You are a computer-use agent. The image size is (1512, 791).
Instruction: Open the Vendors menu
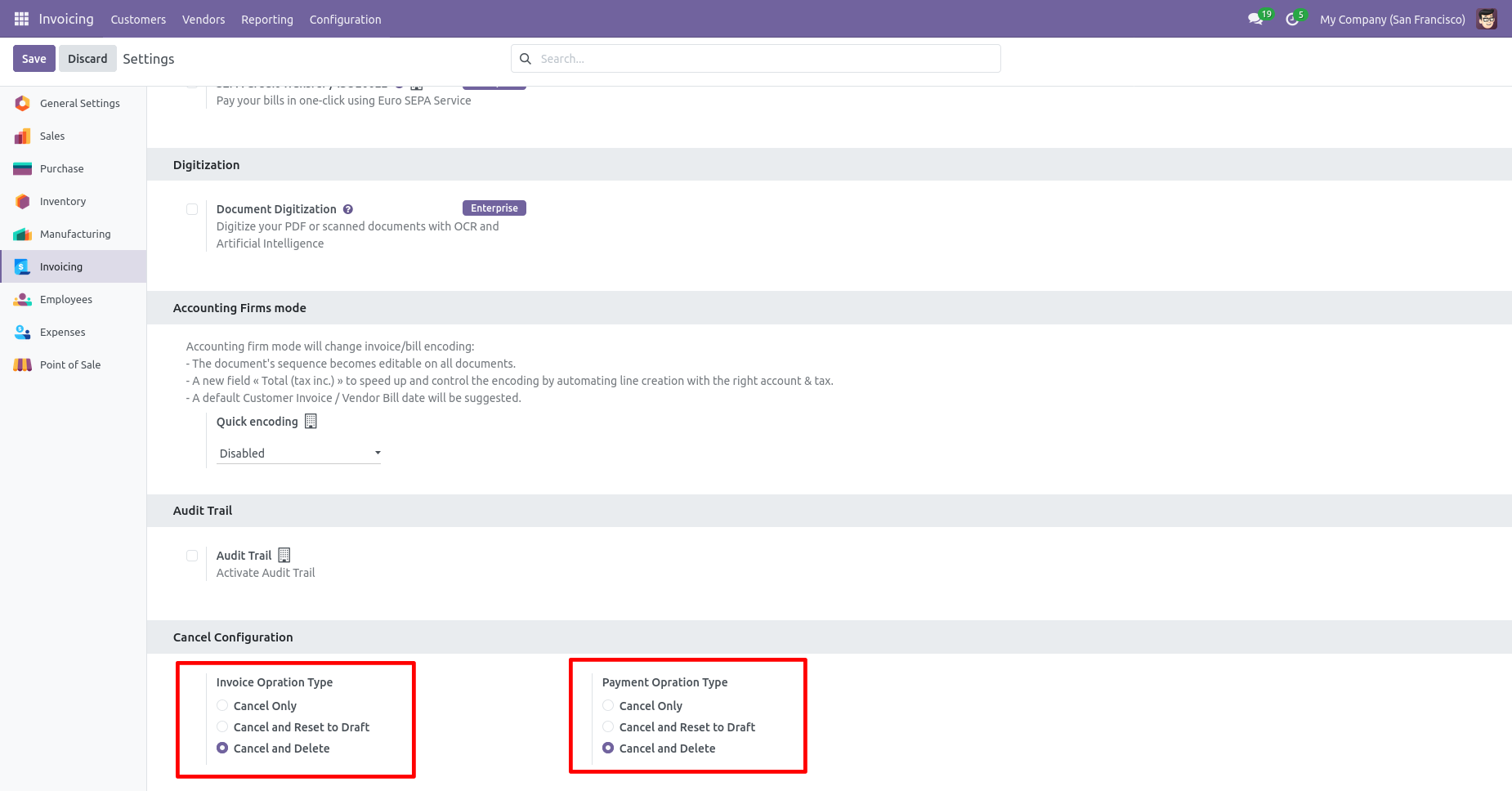204,19
